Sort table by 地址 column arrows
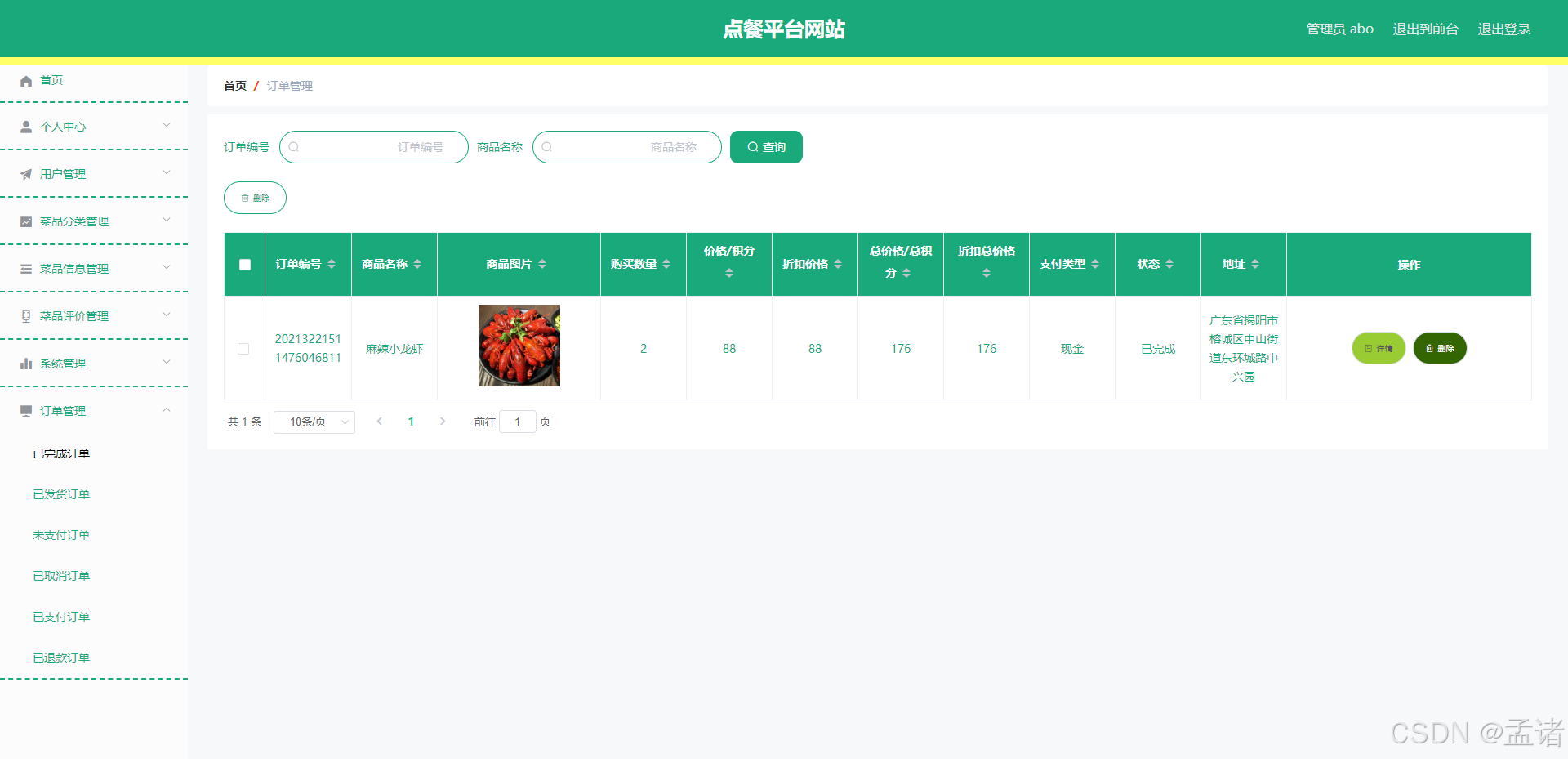1568x759 pixels. [x=1255, y=264]
